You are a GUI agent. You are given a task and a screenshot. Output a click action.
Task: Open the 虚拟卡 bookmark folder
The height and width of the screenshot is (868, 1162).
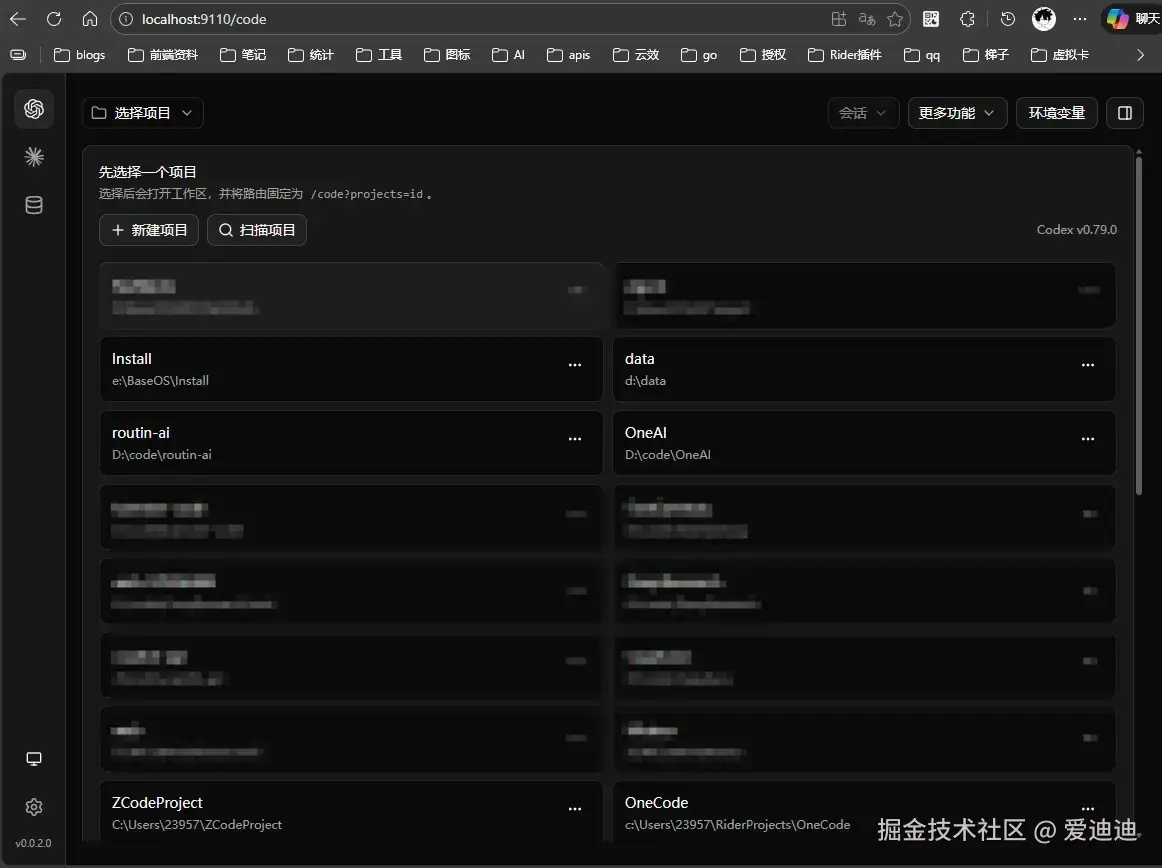pos(1060,55)
